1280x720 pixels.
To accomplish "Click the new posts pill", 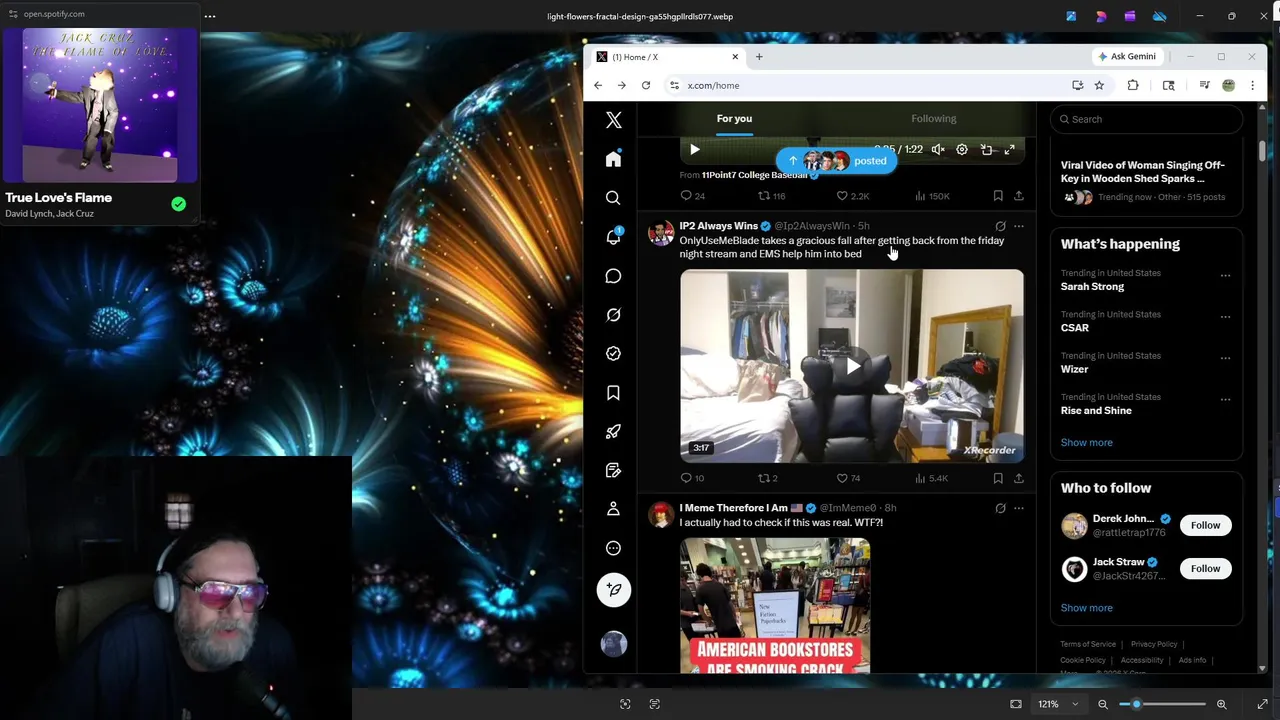I will click(x=837, y=160).
